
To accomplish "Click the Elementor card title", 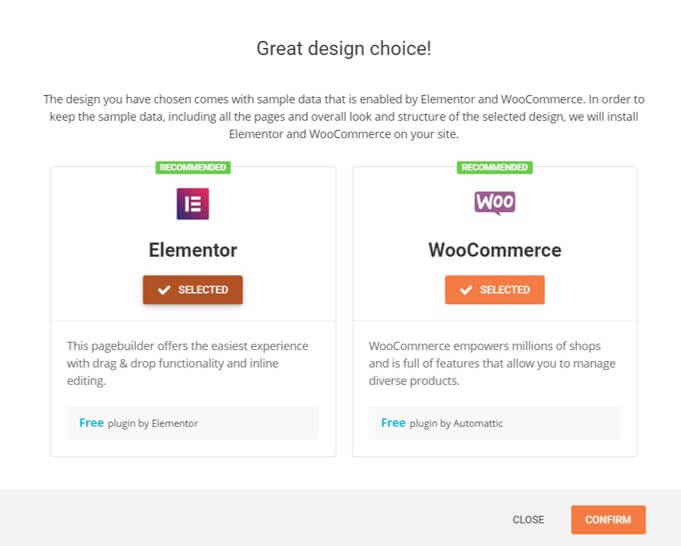I will pyautogui.click(x=193, y=250).
